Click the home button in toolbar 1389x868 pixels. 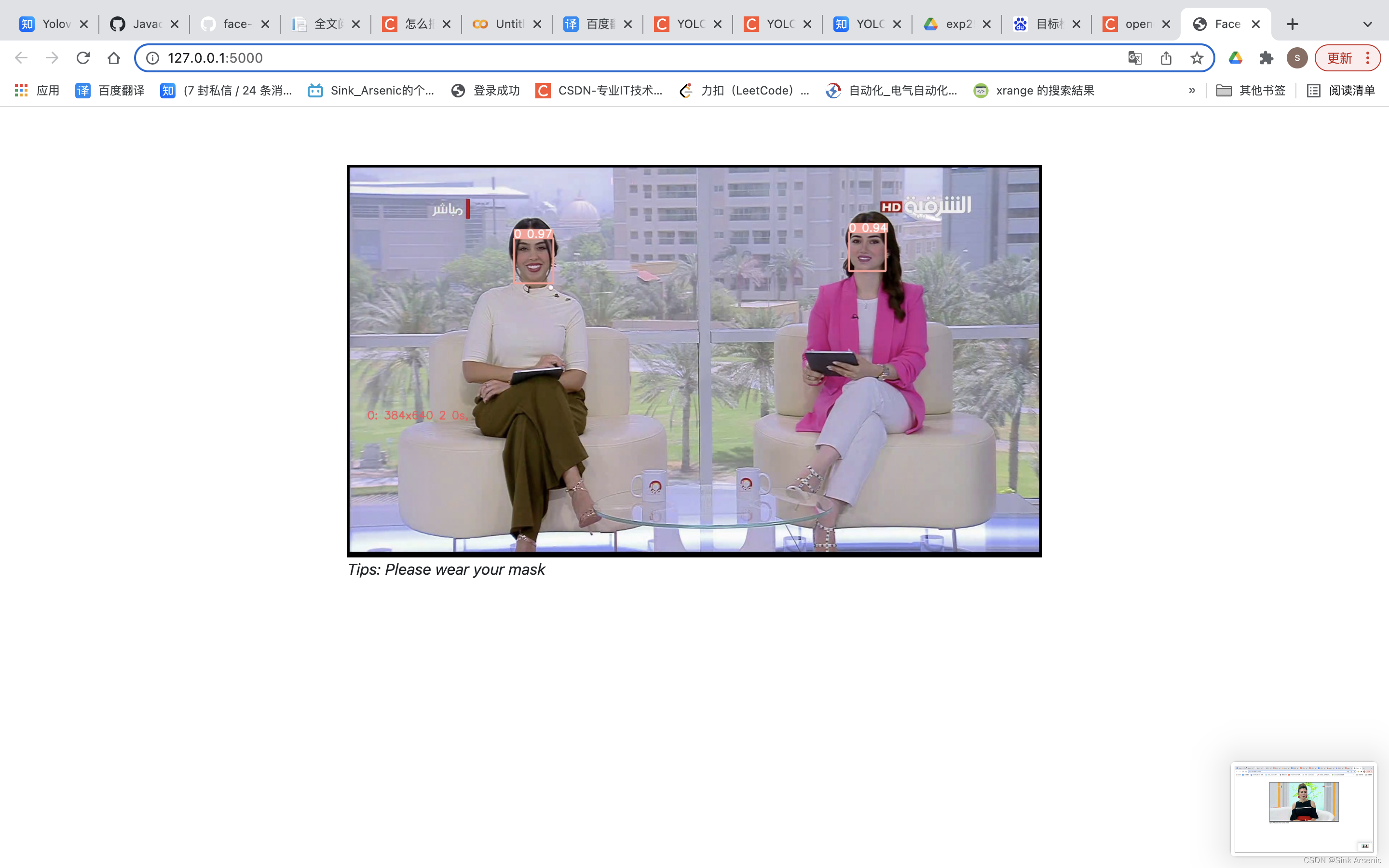pos(114,58)
